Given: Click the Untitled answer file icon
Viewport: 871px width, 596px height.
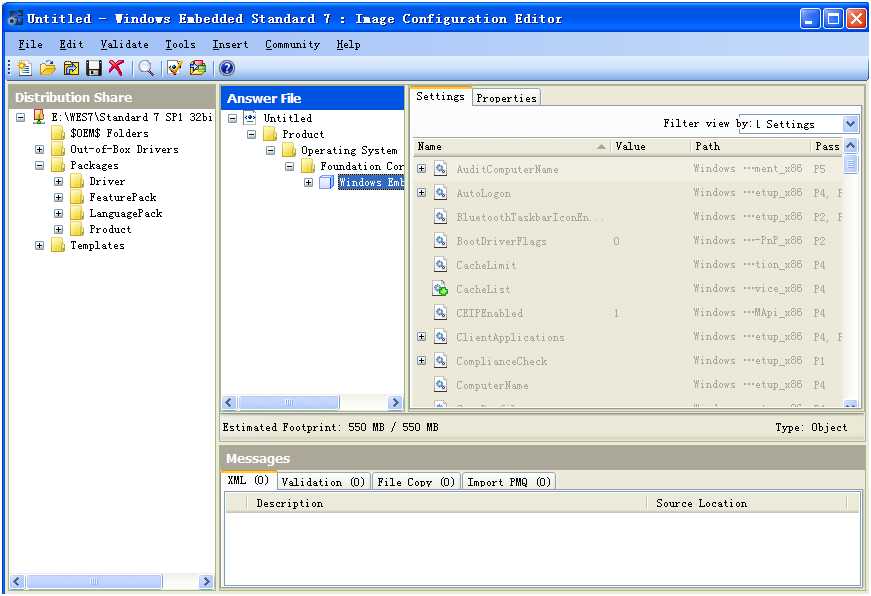Looking at the screenshot, I should [x=250, y=118].
